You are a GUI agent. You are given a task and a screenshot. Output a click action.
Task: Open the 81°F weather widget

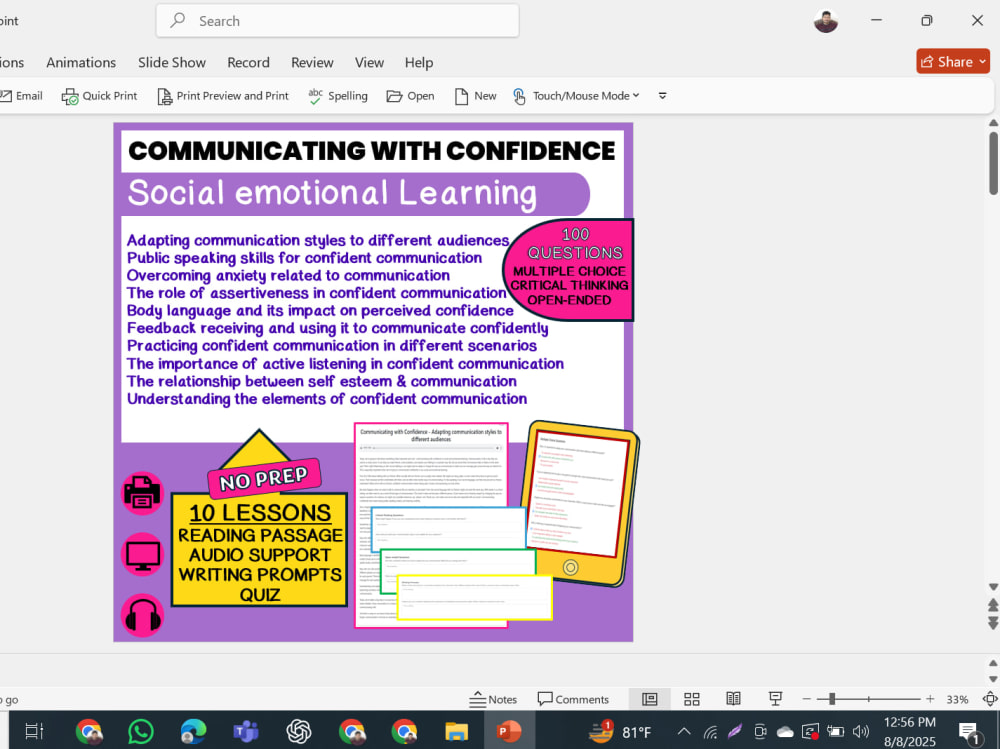pyautogui.click(x=620, y=731)
